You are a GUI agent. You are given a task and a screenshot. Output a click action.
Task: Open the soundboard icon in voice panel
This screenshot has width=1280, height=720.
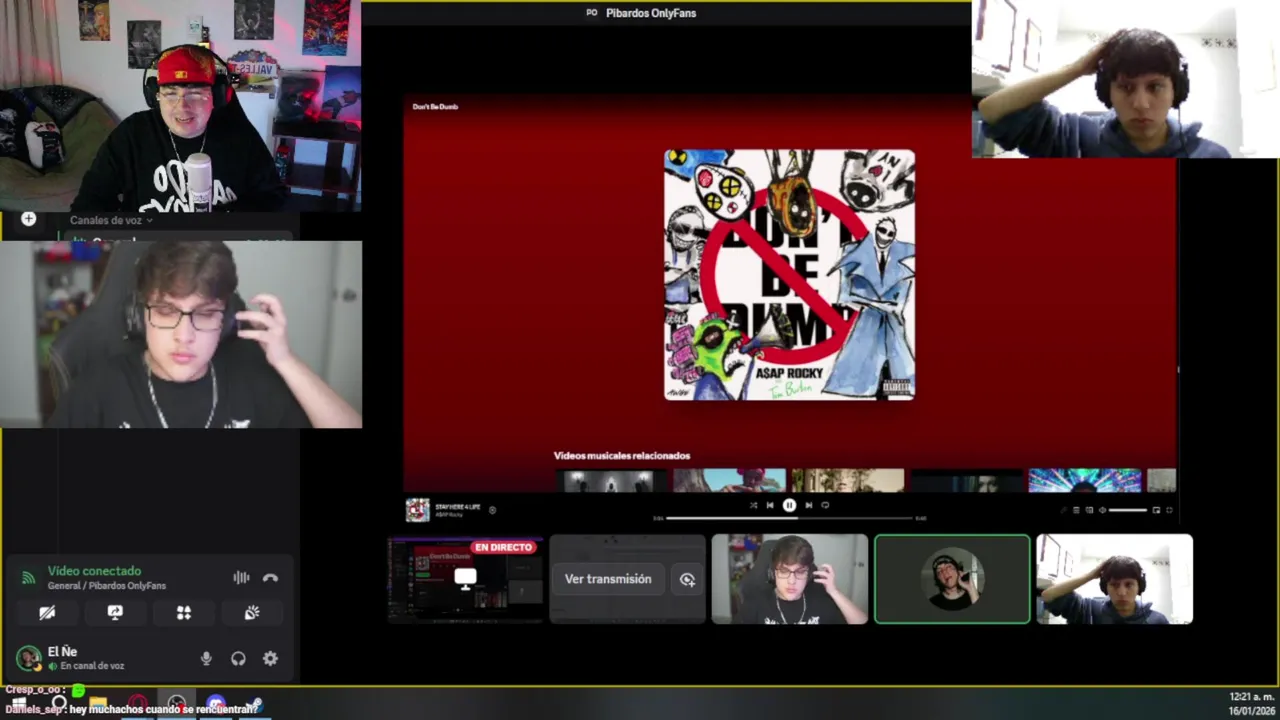point(251,612)
